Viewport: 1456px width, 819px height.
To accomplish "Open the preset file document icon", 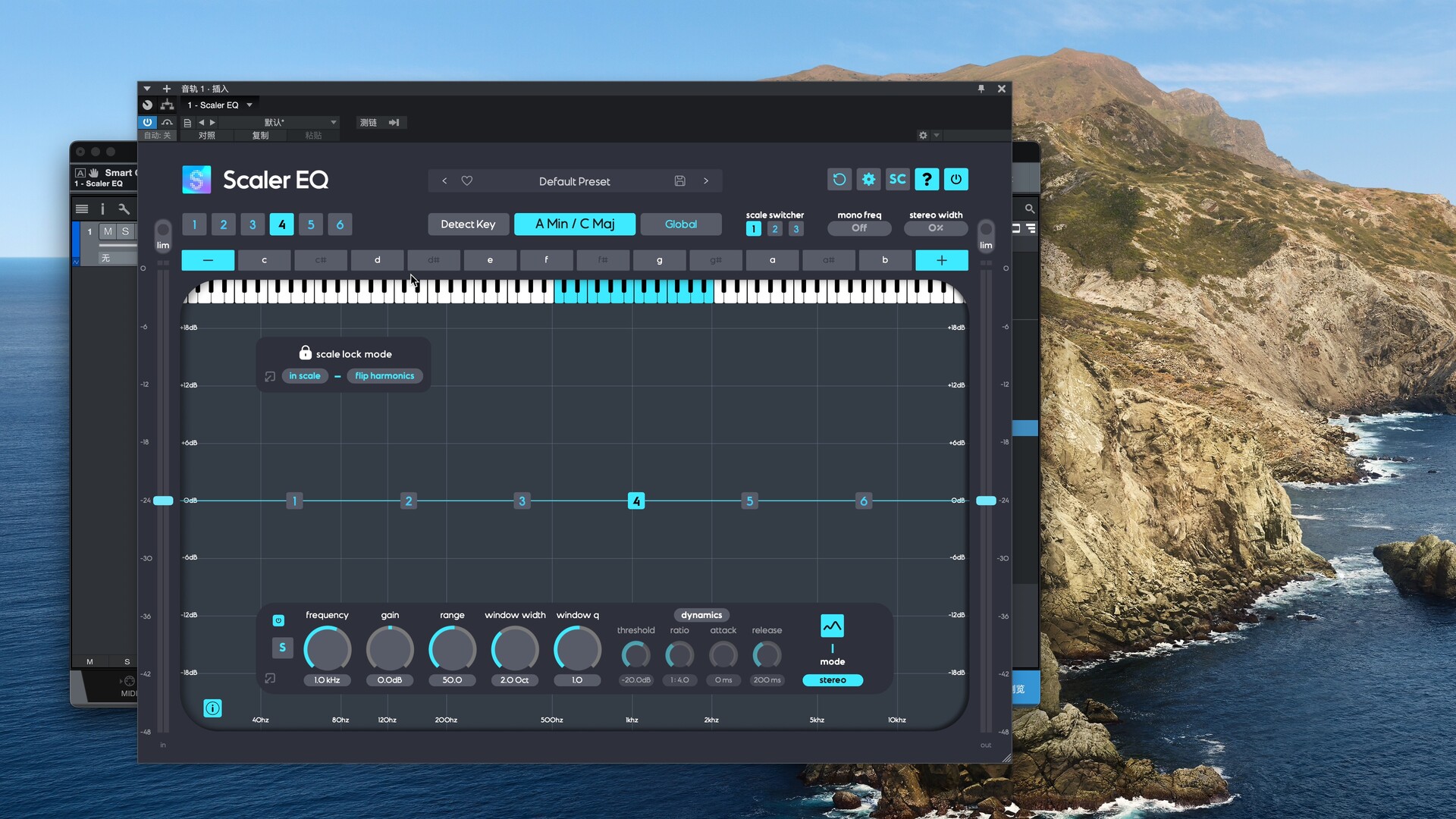I will coord(187,122).
